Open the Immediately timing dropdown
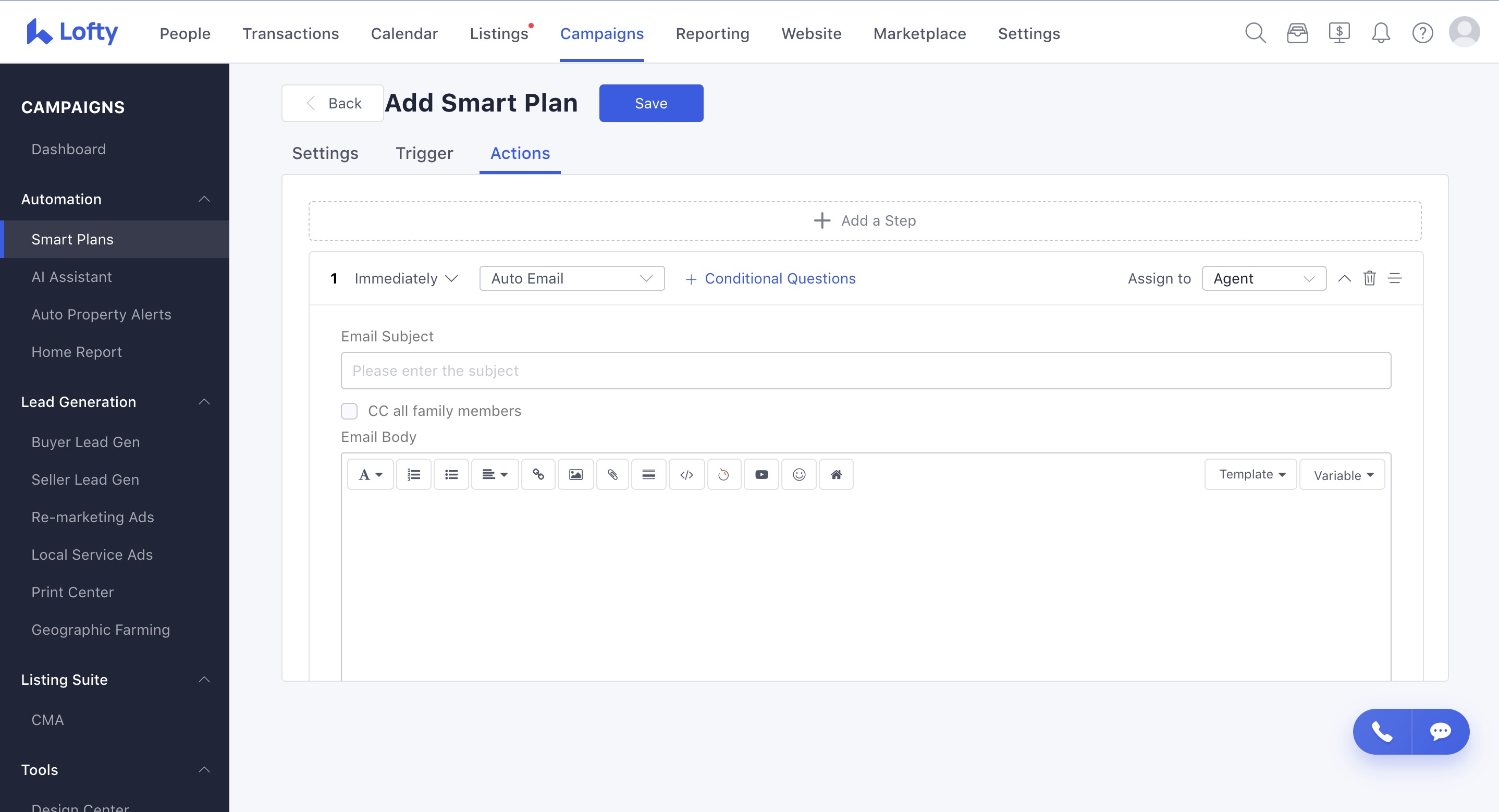The image size is (1499, 812). (x=406, y=278)
